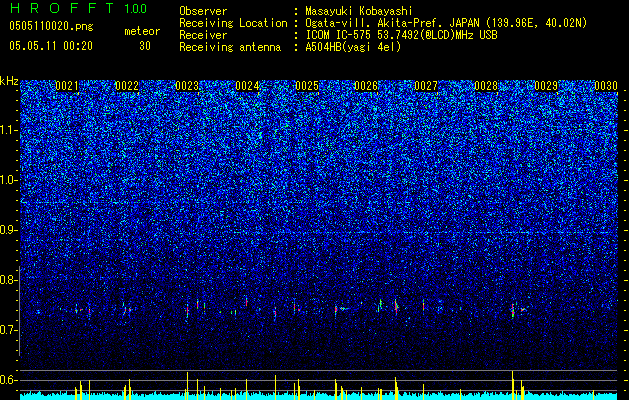Image resolution: width=629 pixels, height=400 pixels.
Task: Click the file name 0505110020.png
Action: pyautogui.click(x=51, y=26)
